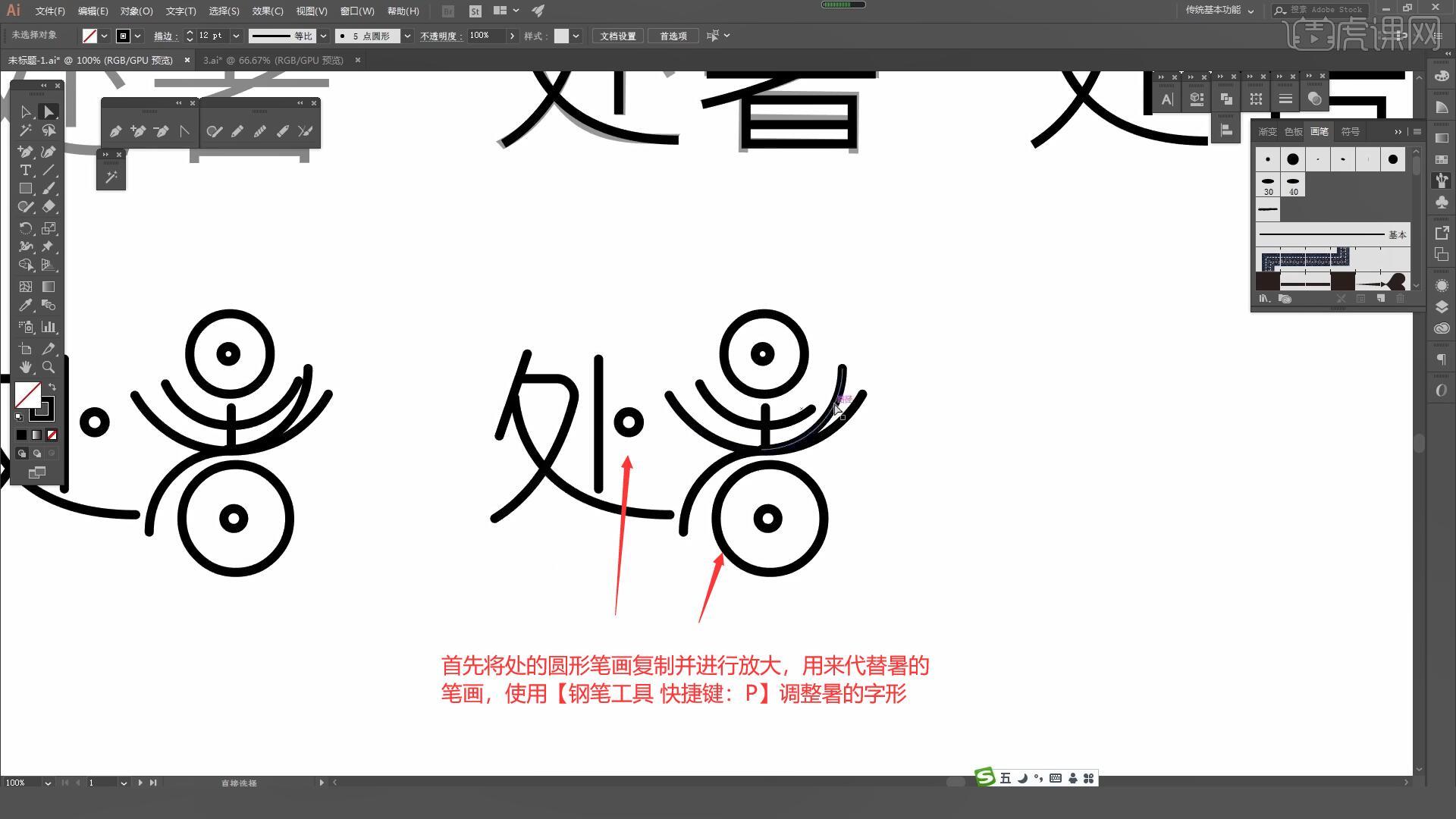Open the 传统基本功能 workspace switcher
This screenshot has width=1456, height=819.
(x=1219, y=11)
